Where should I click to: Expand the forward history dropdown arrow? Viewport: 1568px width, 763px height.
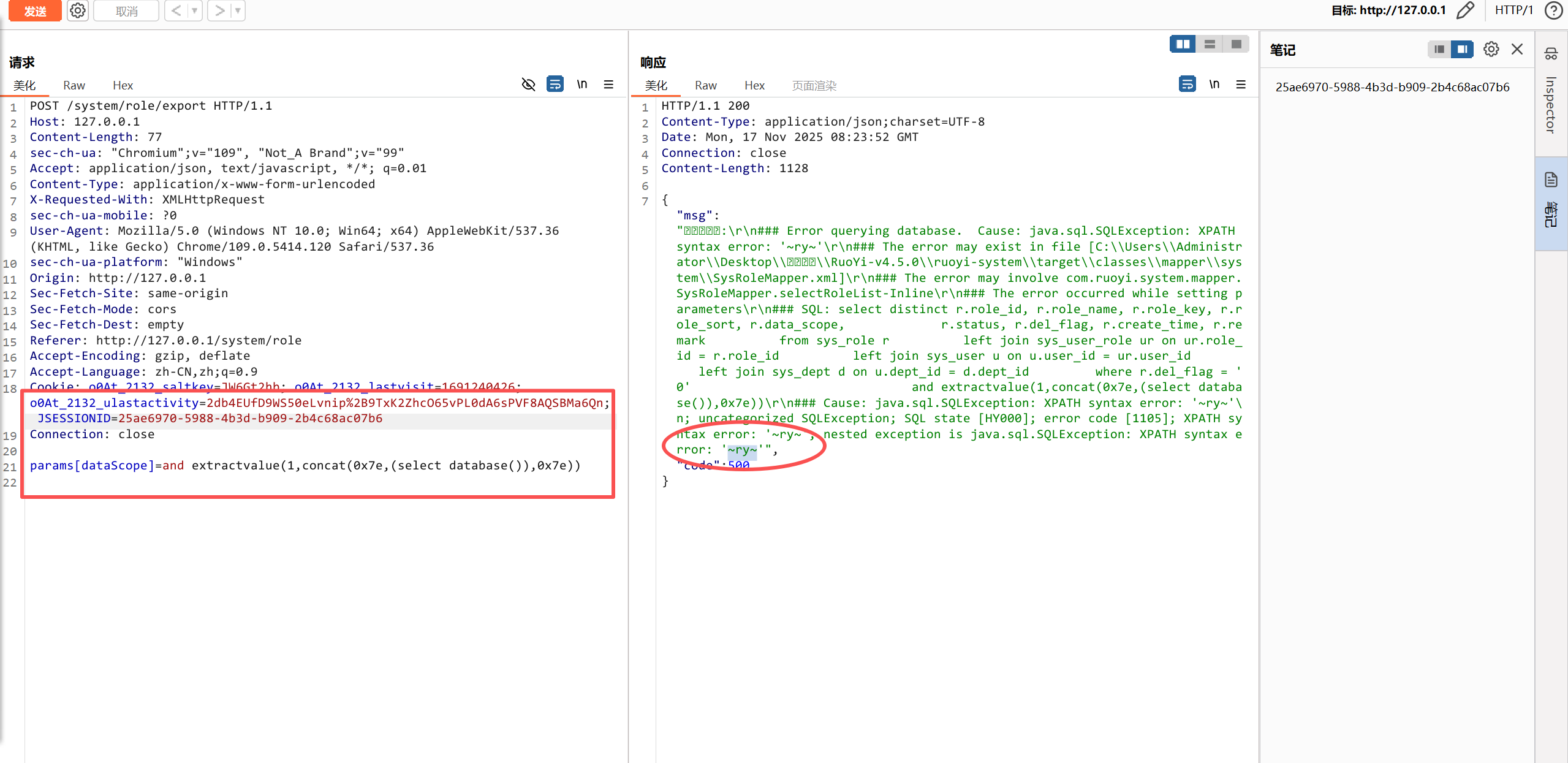(x=238, y=10)
